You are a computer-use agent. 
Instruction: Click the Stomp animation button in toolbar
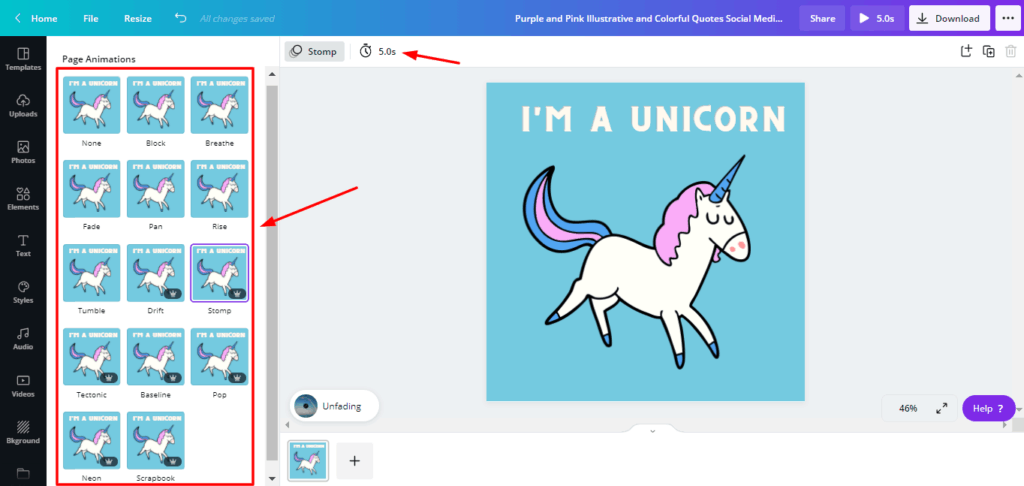pyautogui.click(x=314, y=51)
